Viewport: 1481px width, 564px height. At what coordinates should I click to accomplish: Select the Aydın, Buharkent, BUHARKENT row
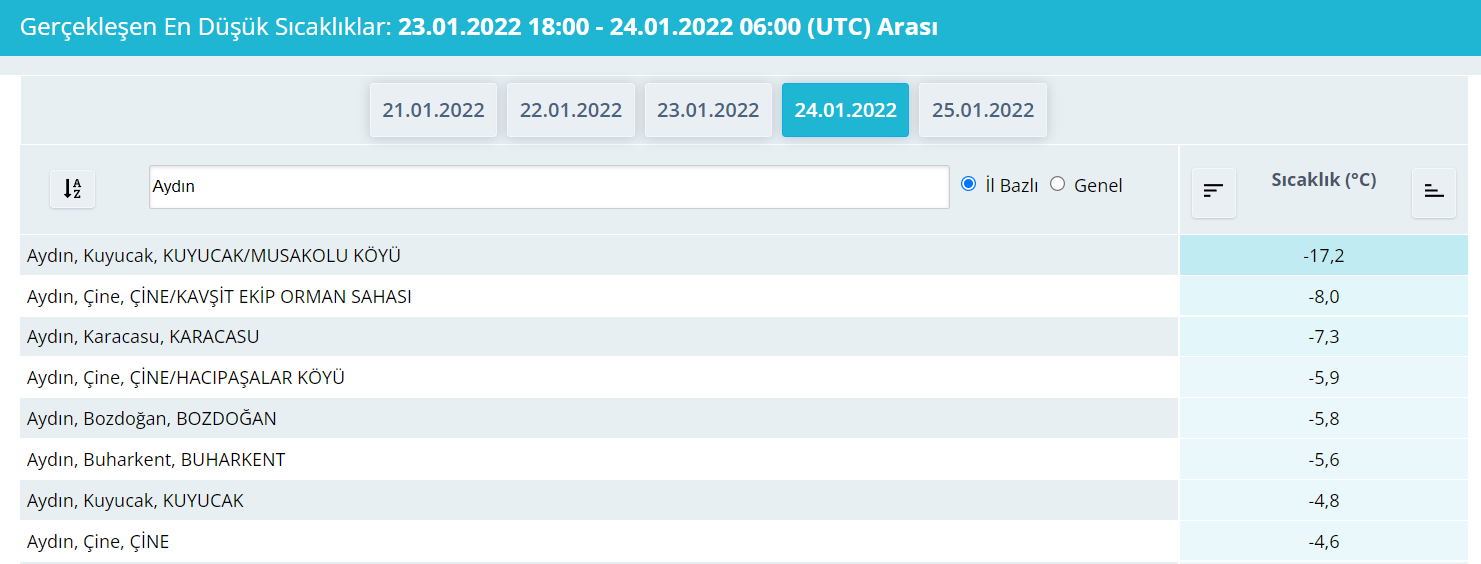pyautogui.click(x=156, y=460)
